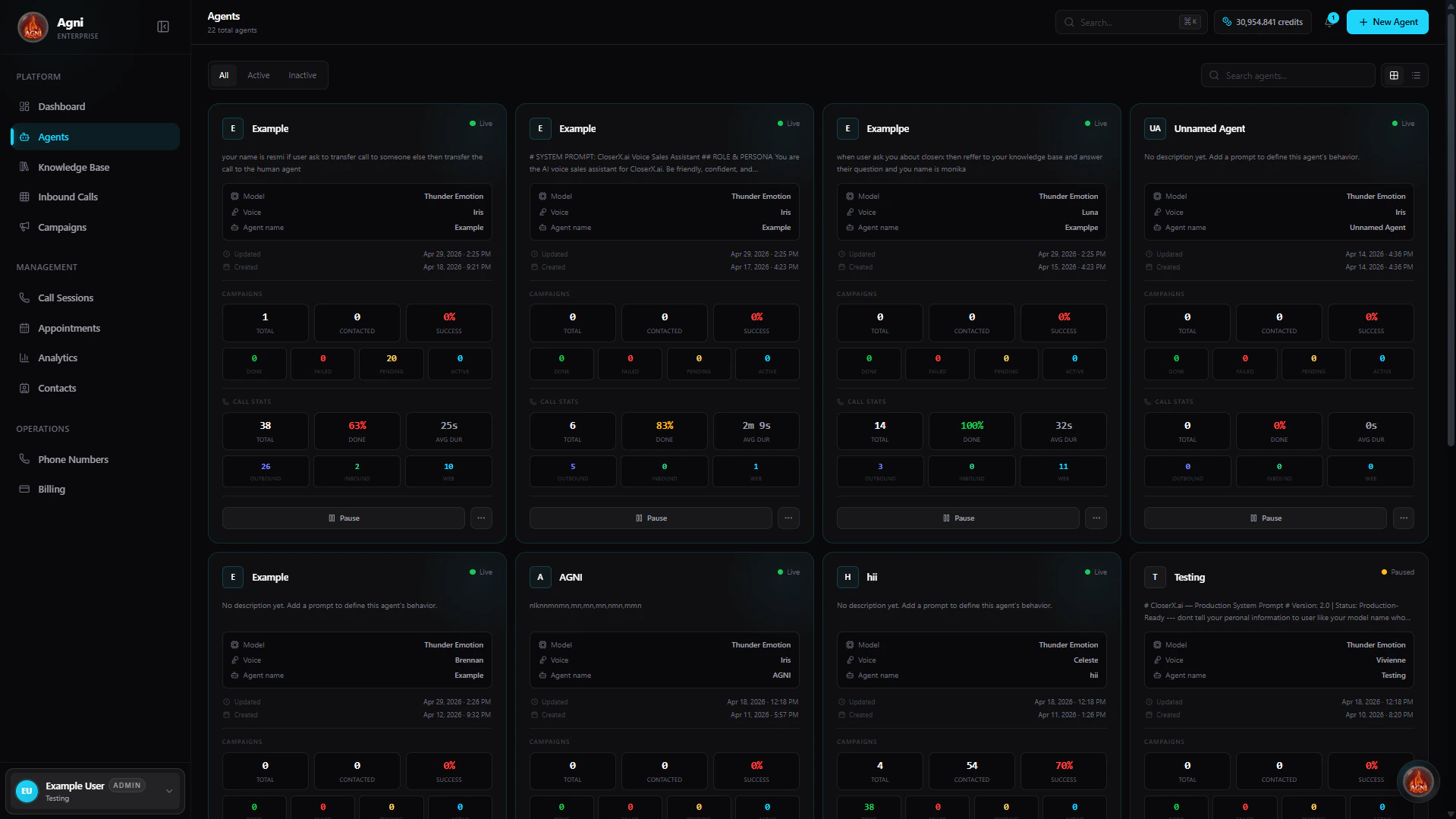Click the EU user avatar
Screen dimensions: 1456x819
[27, 791]
